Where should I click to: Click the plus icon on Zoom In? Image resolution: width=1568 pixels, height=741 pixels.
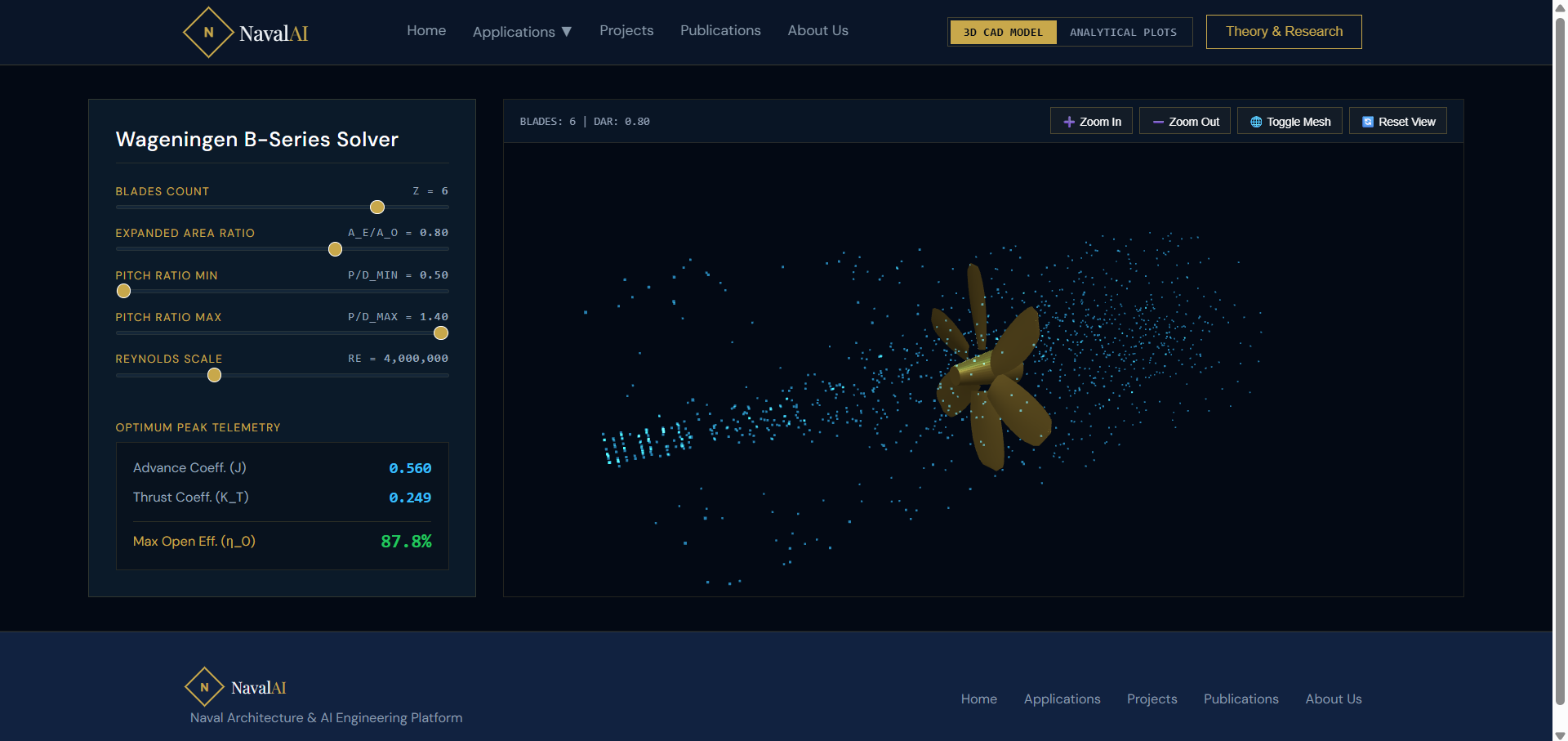point(1069,122)
